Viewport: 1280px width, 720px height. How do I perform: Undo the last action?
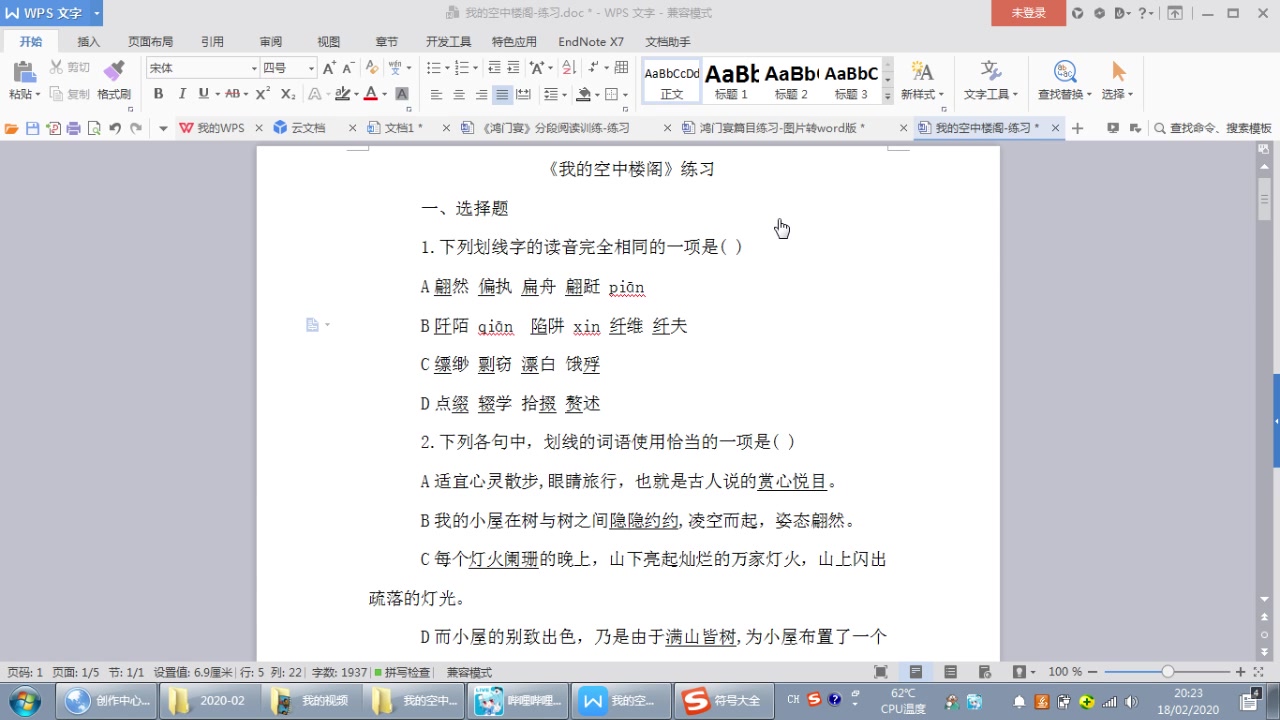pyautogui.click(x=115, y=128)
